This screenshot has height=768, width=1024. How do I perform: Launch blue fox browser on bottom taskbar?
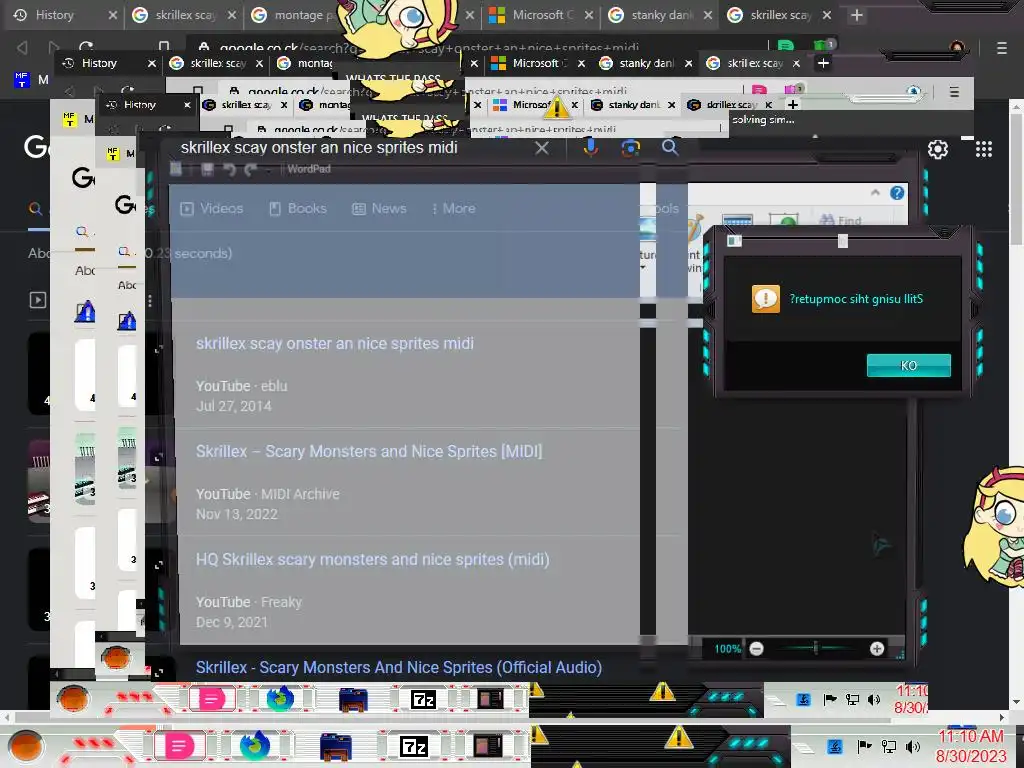click(x=255, y=745)
